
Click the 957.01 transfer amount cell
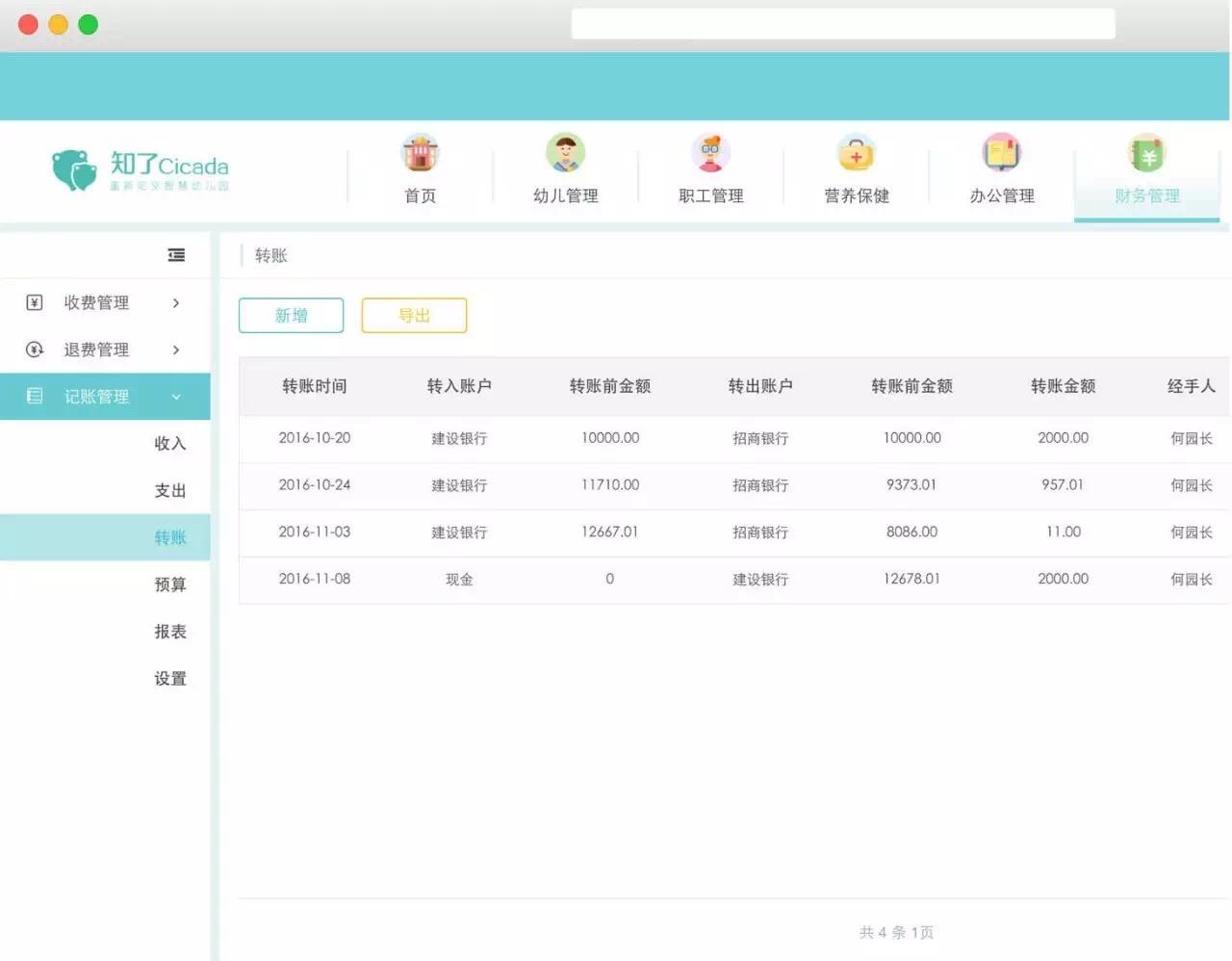coord(1063,485)
